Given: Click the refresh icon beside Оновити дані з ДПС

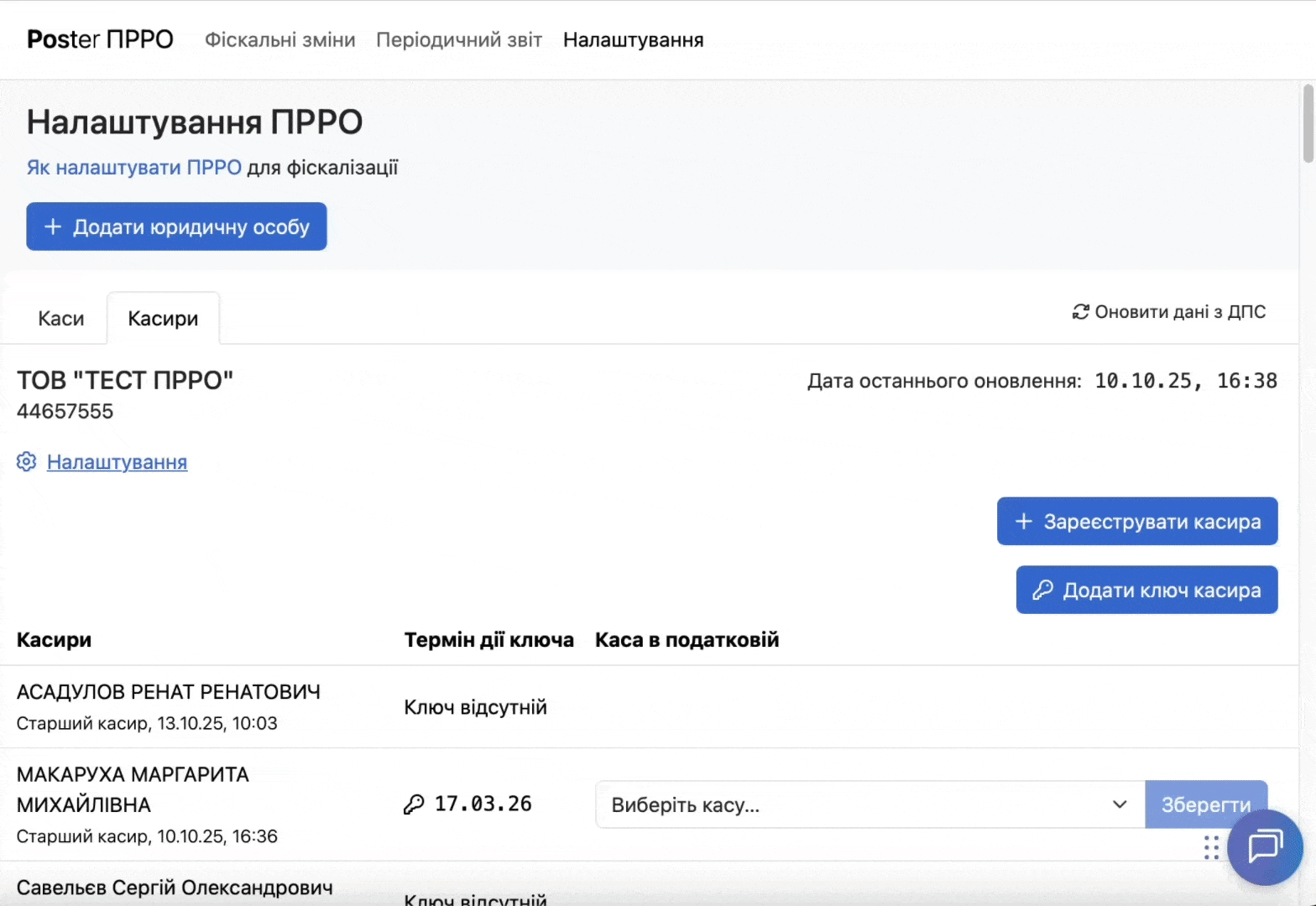Looking at the screenshot, I should click(1080, 312).
